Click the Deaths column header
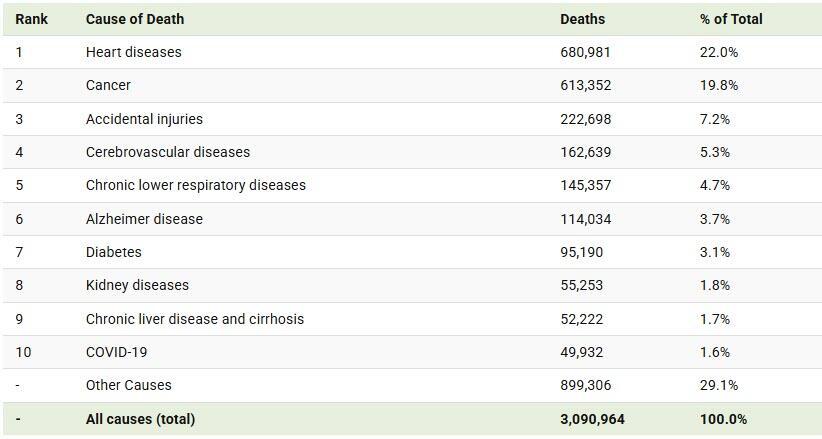 point(582,19)
